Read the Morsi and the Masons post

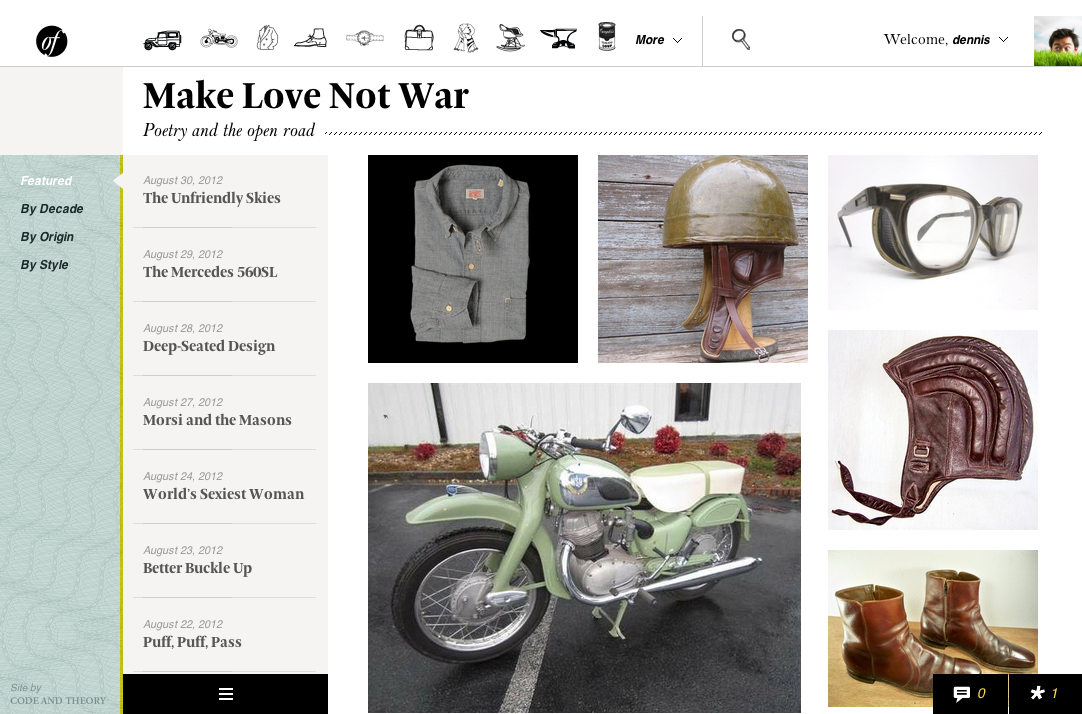point(217,420)
